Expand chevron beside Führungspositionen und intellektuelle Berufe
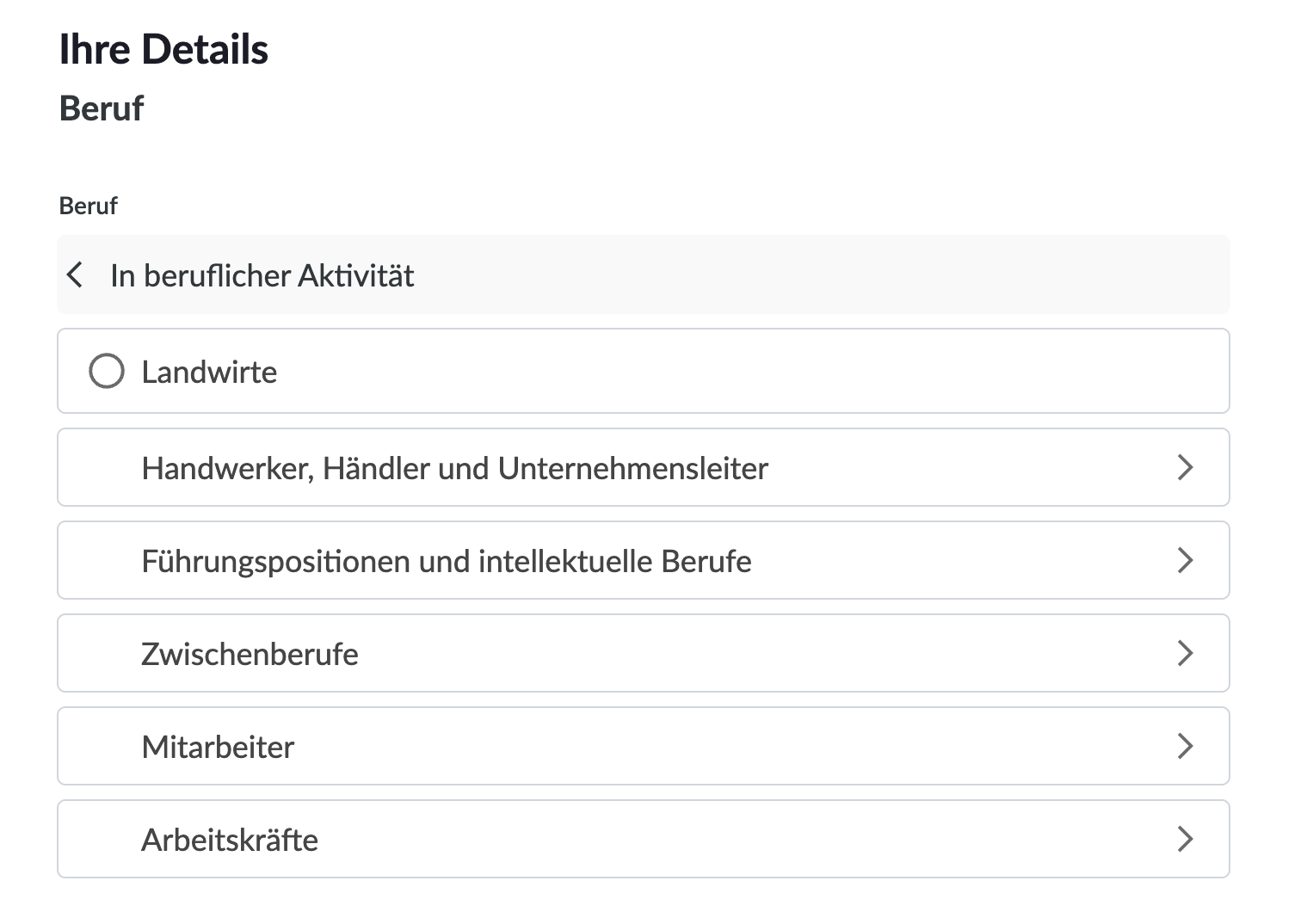Viewport: 1313px width, 924px height. (1185, 560)
